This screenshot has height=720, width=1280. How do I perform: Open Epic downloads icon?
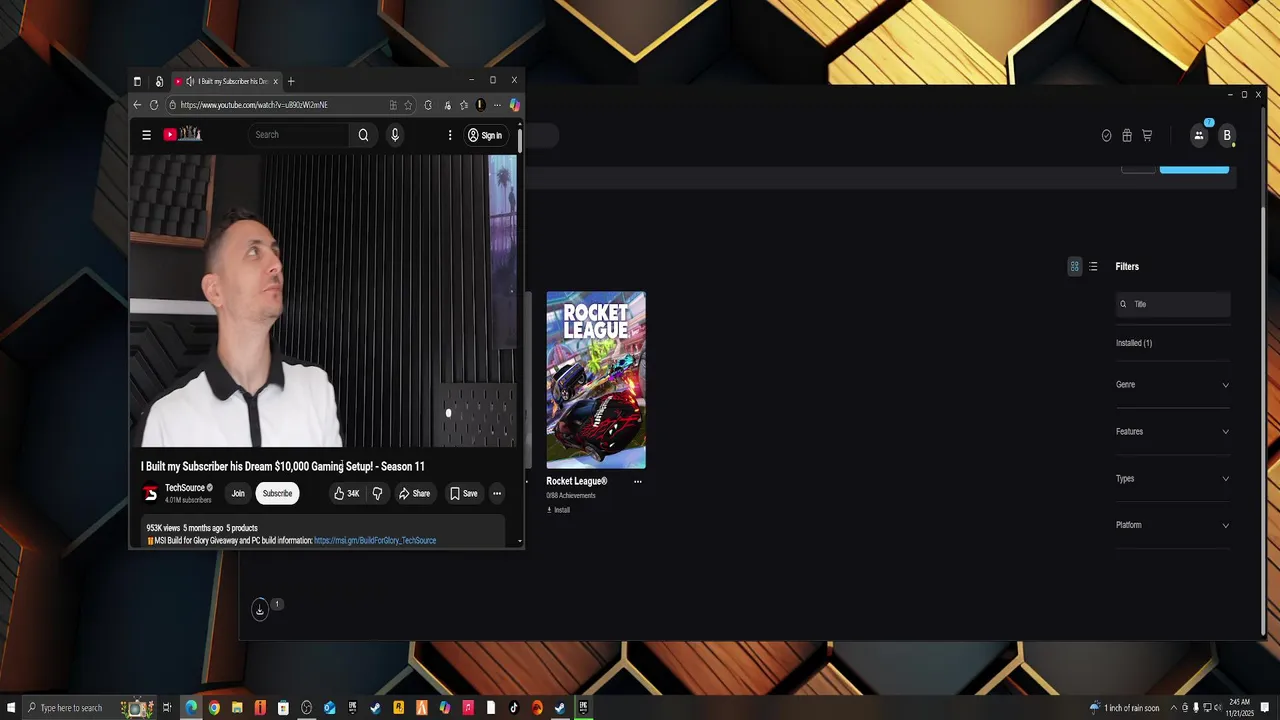point(260,609)
